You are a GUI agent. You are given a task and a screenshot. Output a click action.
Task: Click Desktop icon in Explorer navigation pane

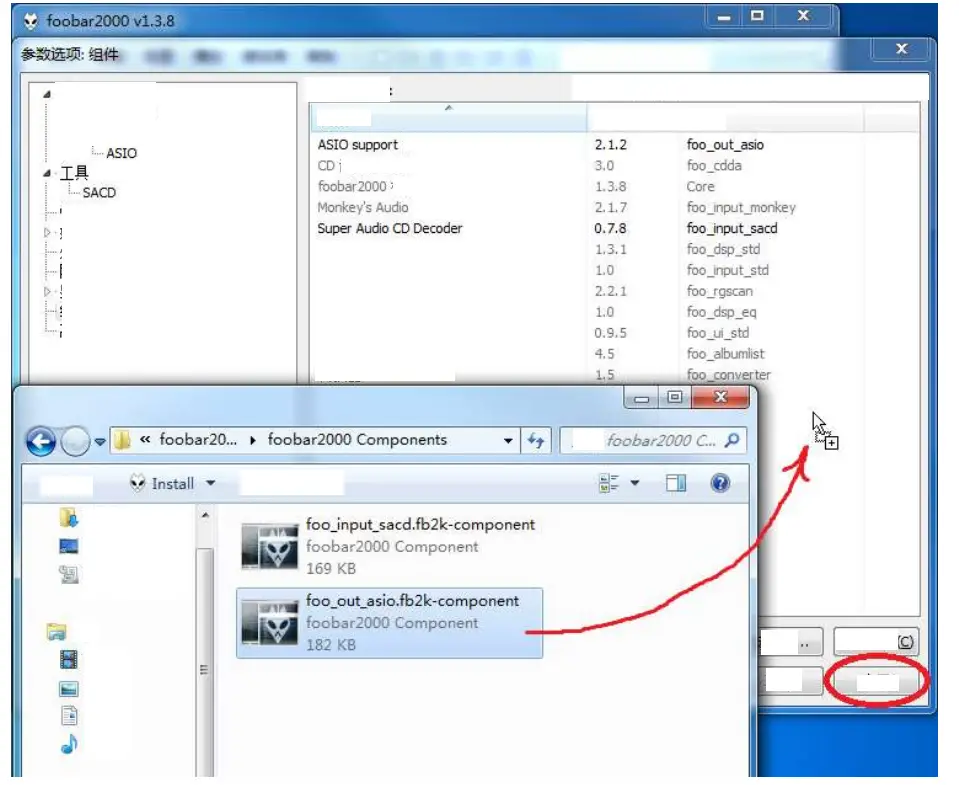coord(68,546)
